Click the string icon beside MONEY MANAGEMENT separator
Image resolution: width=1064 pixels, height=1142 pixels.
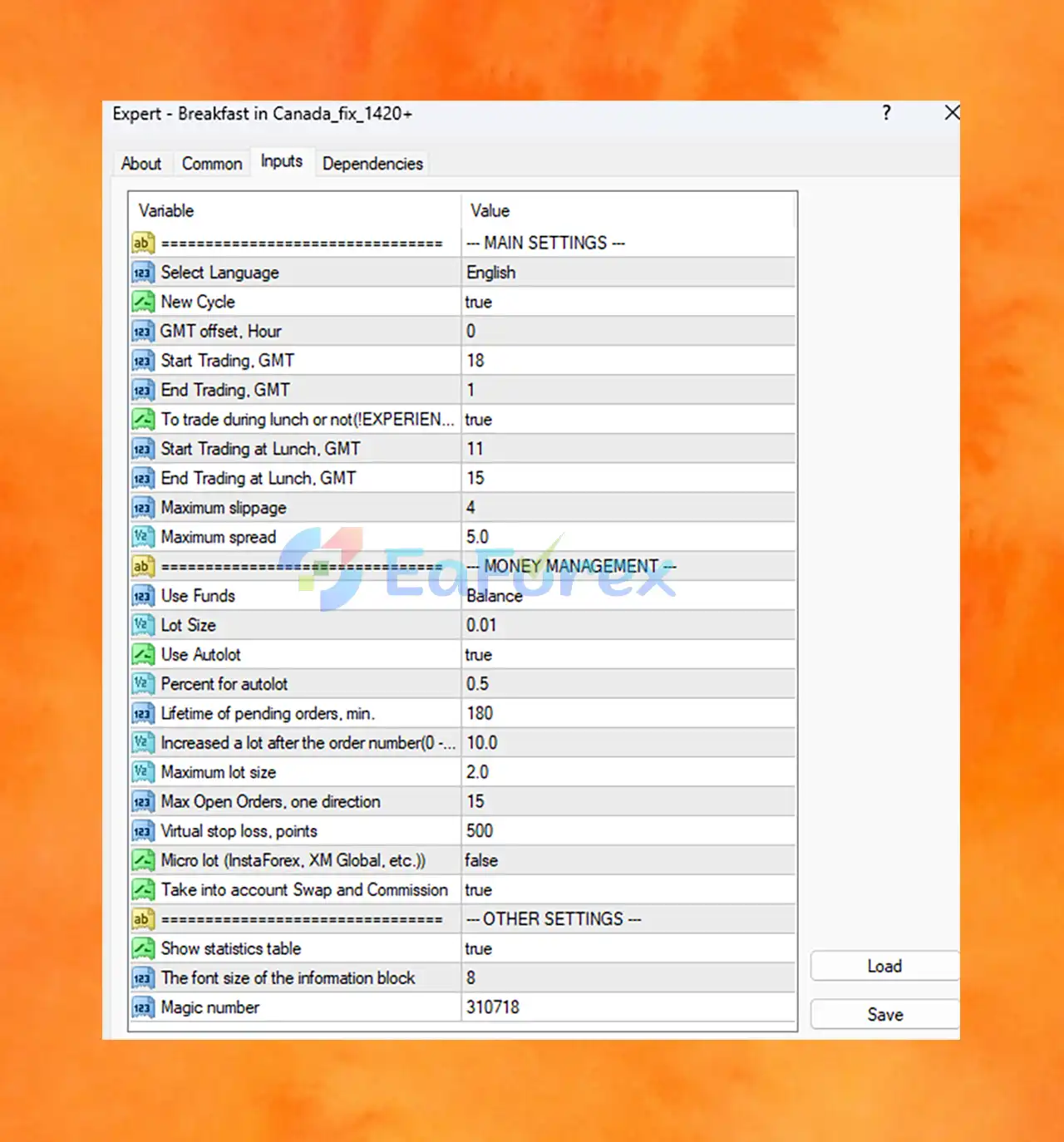[x=143, y=567]
